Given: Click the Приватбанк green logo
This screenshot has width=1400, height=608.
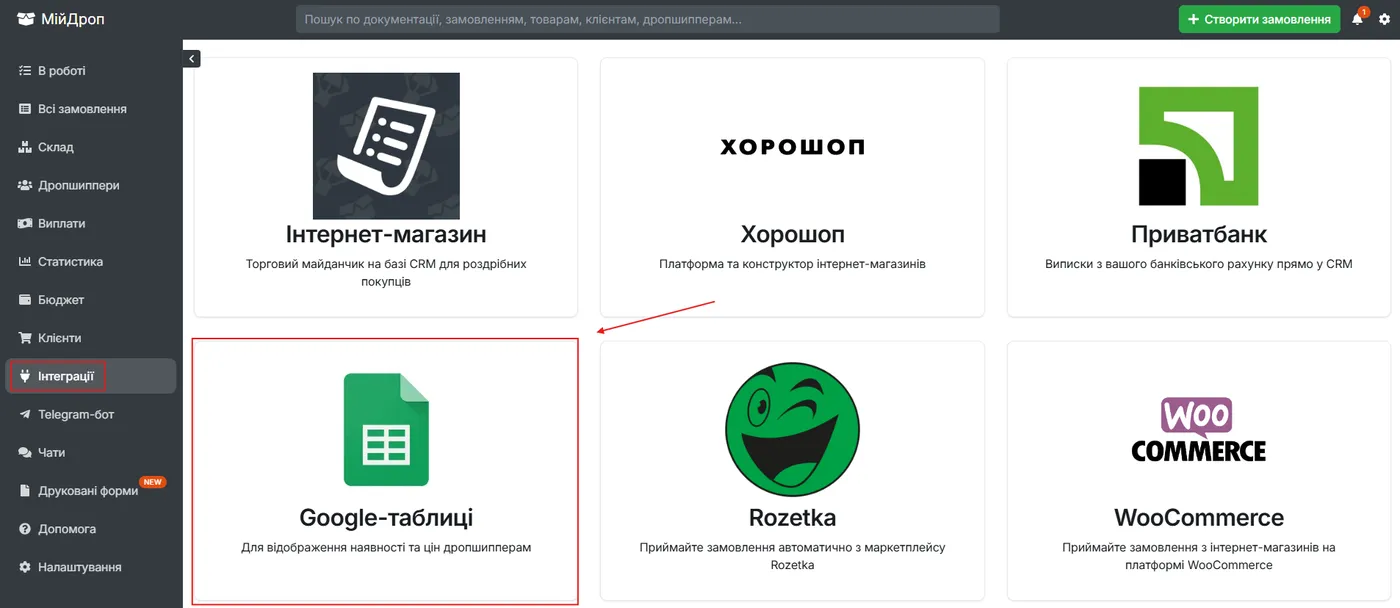Looking at the screenshot, I should [x=1198, y=146].
